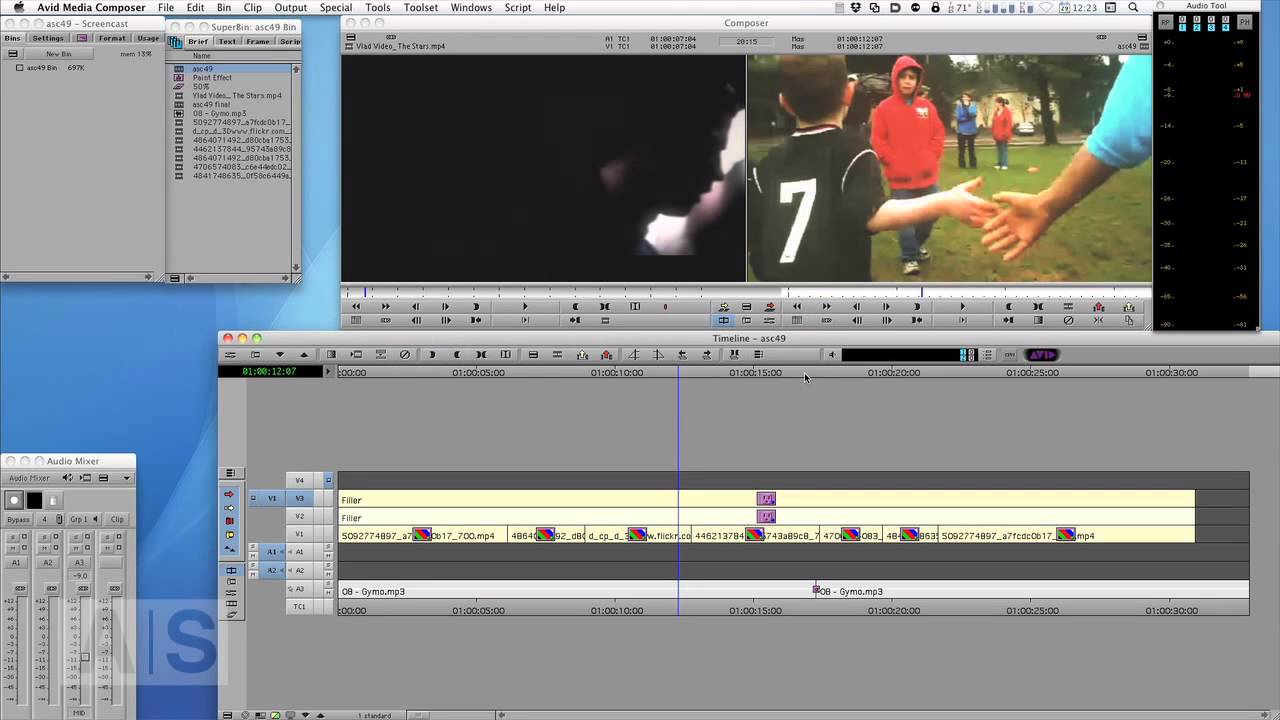Toggle the V4 video monitor icon
Screen dimensions: 1280x720
coord(328,480)
